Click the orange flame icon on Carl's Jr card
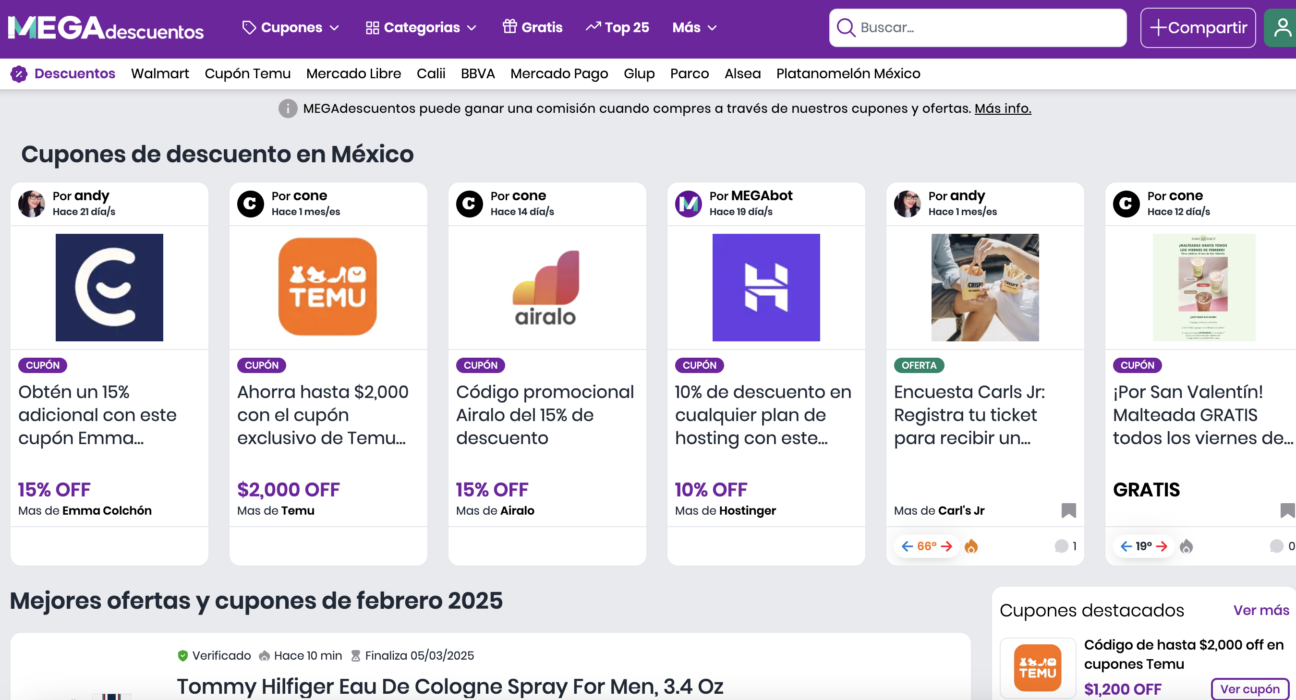Screen dimensions: 1296x700 click(x=971, y=546)
